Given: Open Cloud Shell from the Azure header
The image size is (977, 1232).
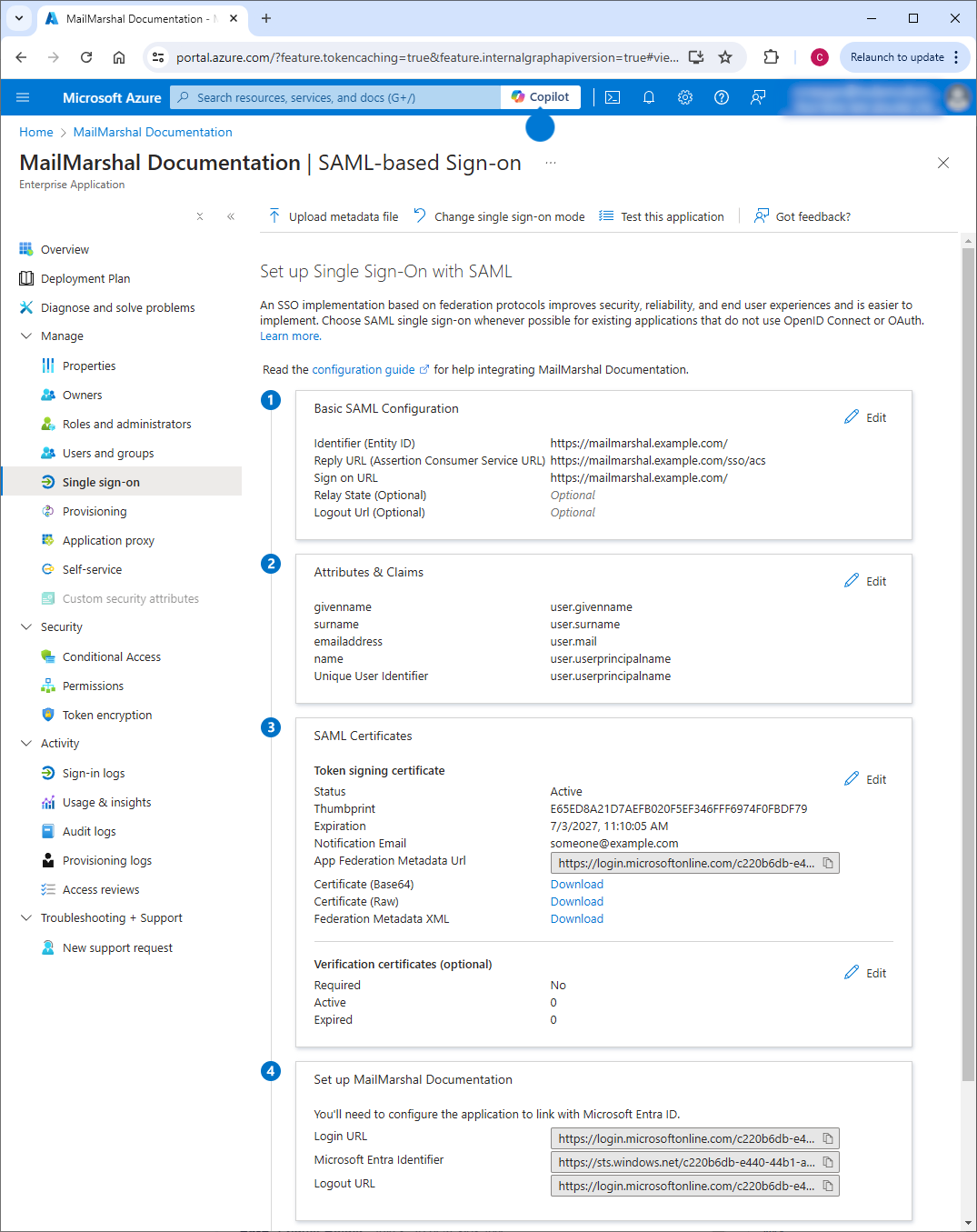Looking at the screenshot, I should tap(613, 97).
